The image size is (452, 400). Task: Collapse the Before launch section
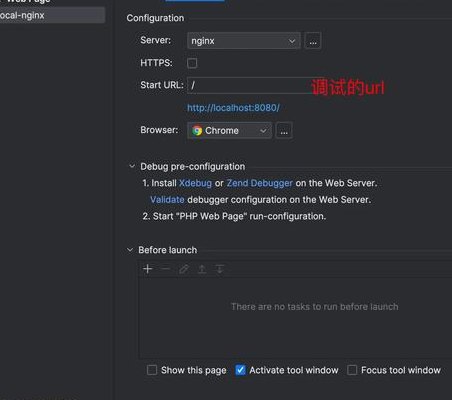pos(130,250)
